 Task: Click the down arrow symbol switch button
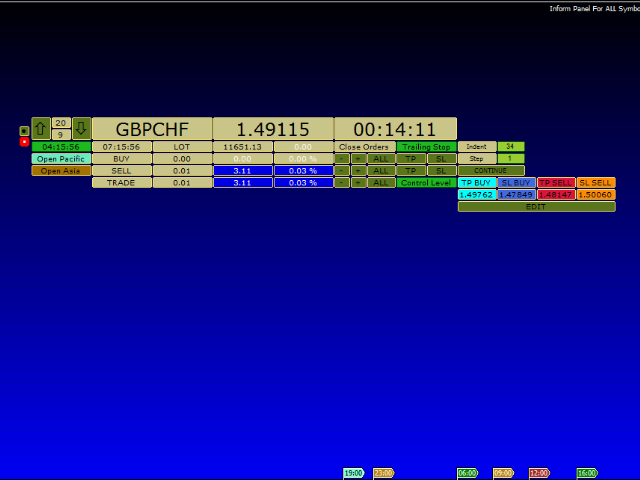(x=81, y=129)
